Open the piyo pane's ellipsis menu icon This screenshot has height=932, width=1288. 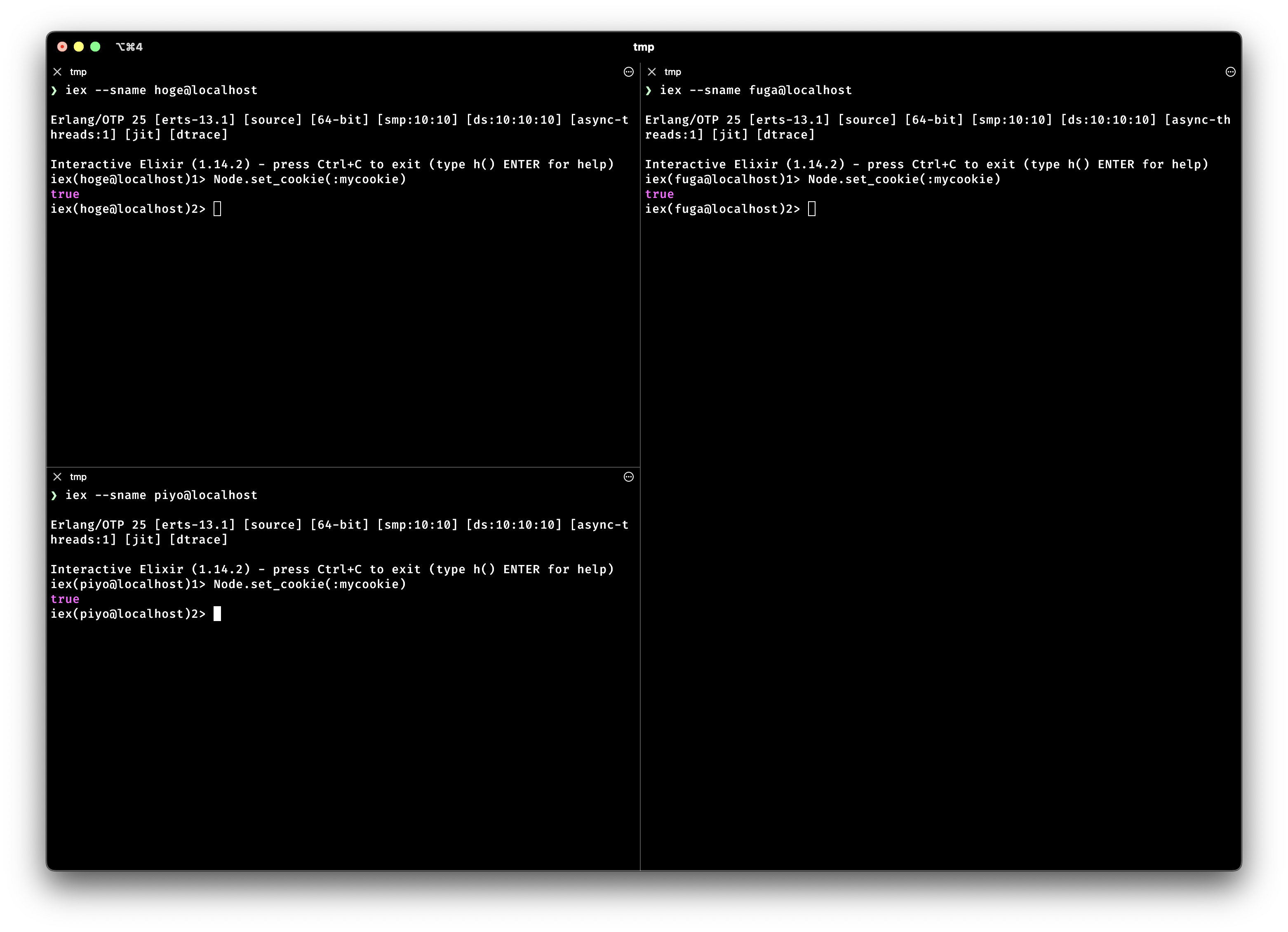[628, 476]
